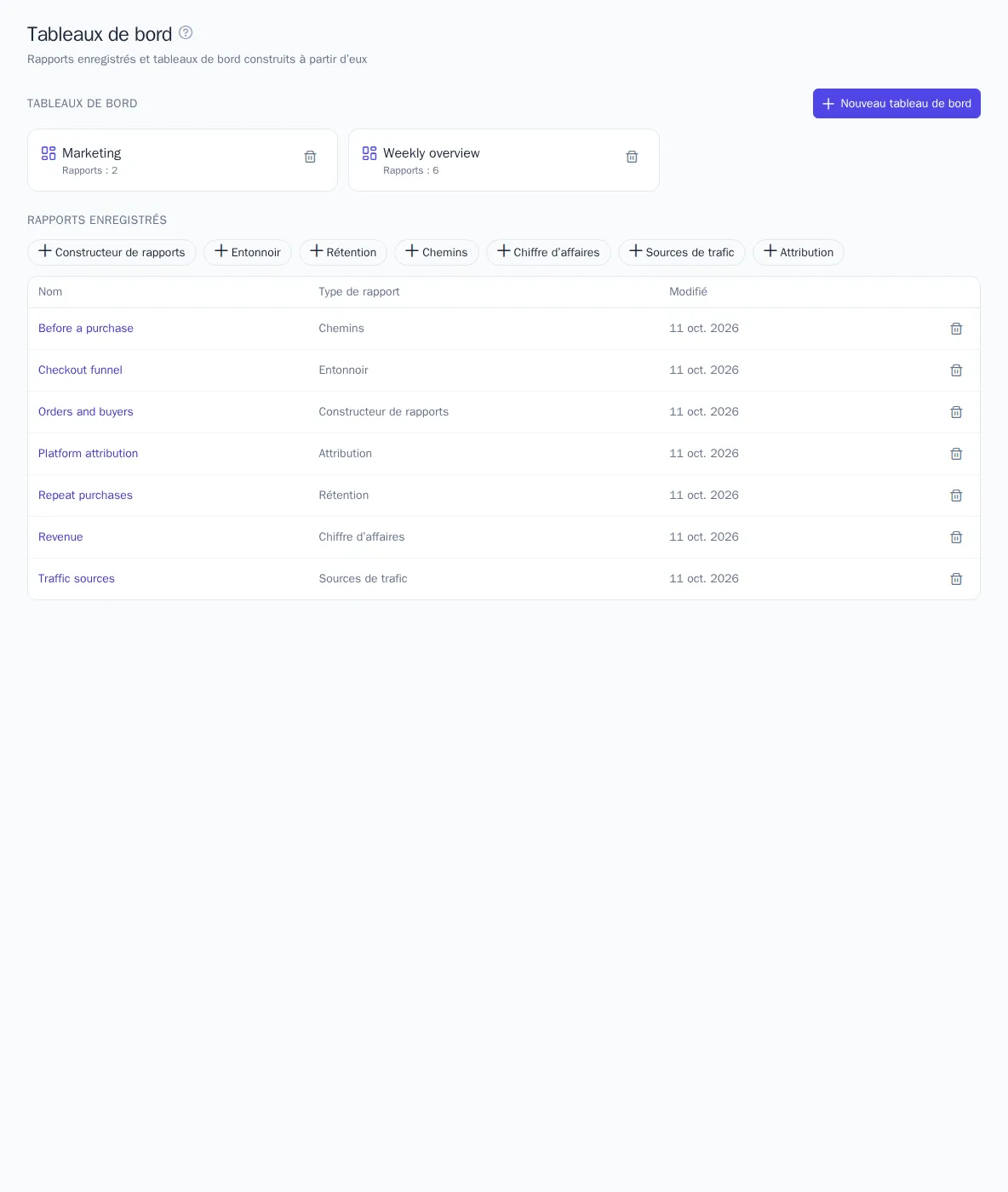Add a new Sources de trafic report
Screen dimensions: 1008x1192
pyautogui.click(x=682, y=252)
